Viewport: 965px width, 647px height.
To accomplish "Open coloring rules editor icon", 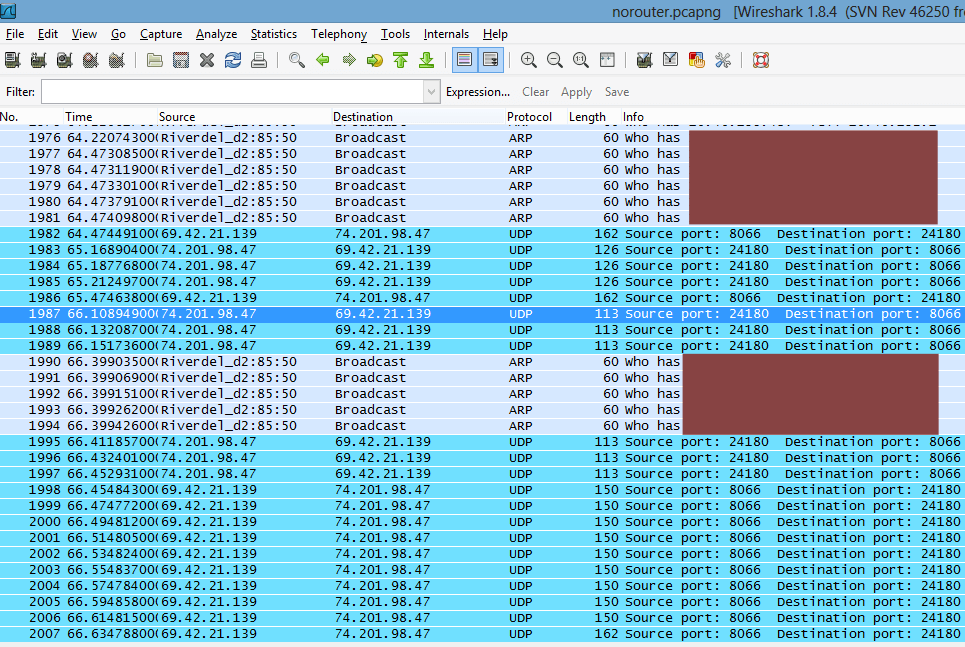I will click(x=697, y=60).
